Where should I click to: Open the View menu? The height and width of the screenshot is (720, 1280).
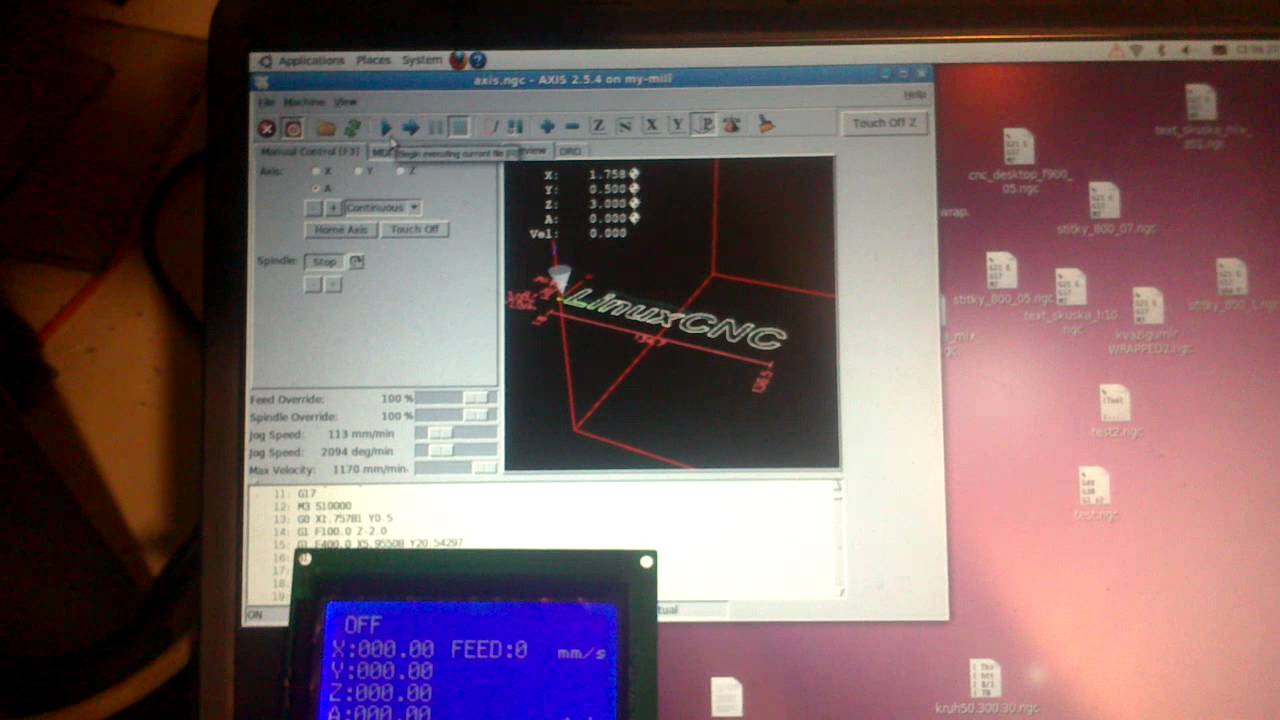coord(345,102)
